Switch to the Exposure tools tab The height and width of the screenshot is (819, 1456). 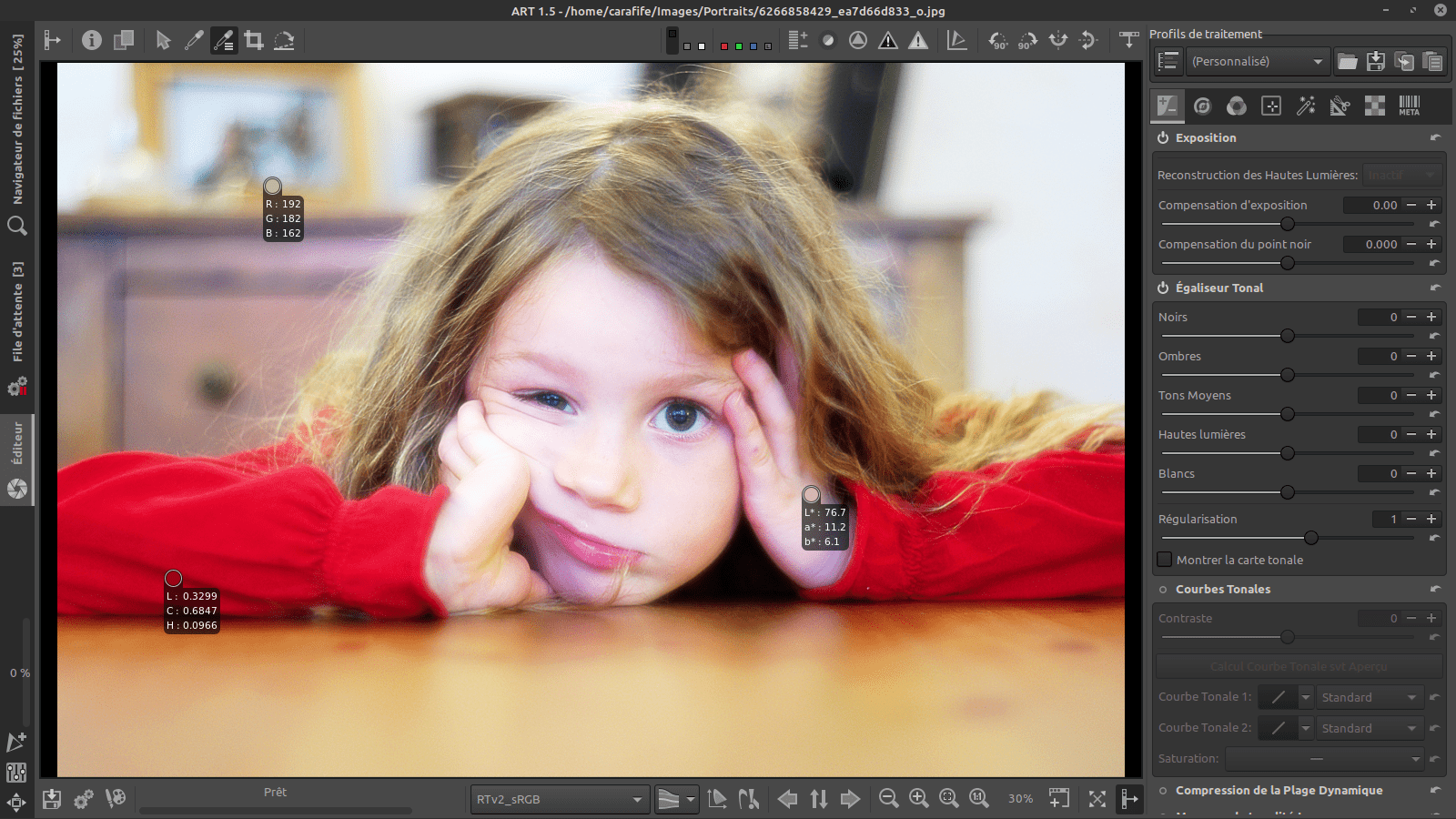pos(1168,106)
